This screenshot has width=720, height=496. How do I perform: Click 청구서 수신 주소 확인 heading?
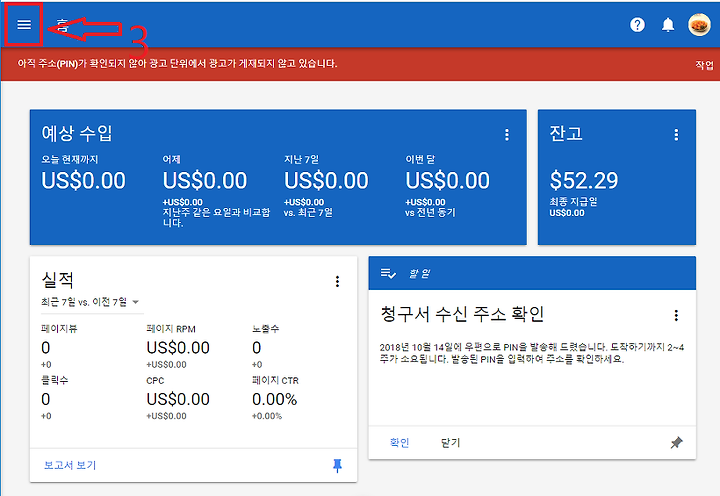[462, 314]
